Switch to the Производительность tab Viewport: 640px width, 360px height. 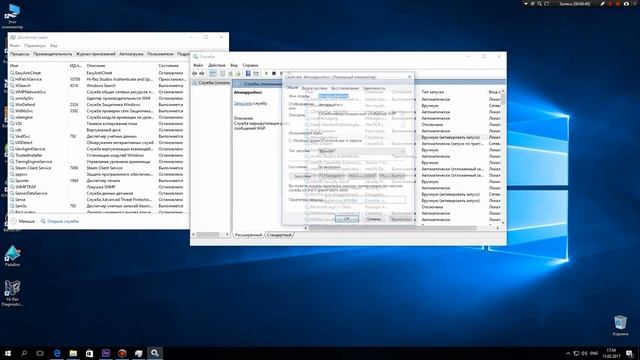click(53, 54)
